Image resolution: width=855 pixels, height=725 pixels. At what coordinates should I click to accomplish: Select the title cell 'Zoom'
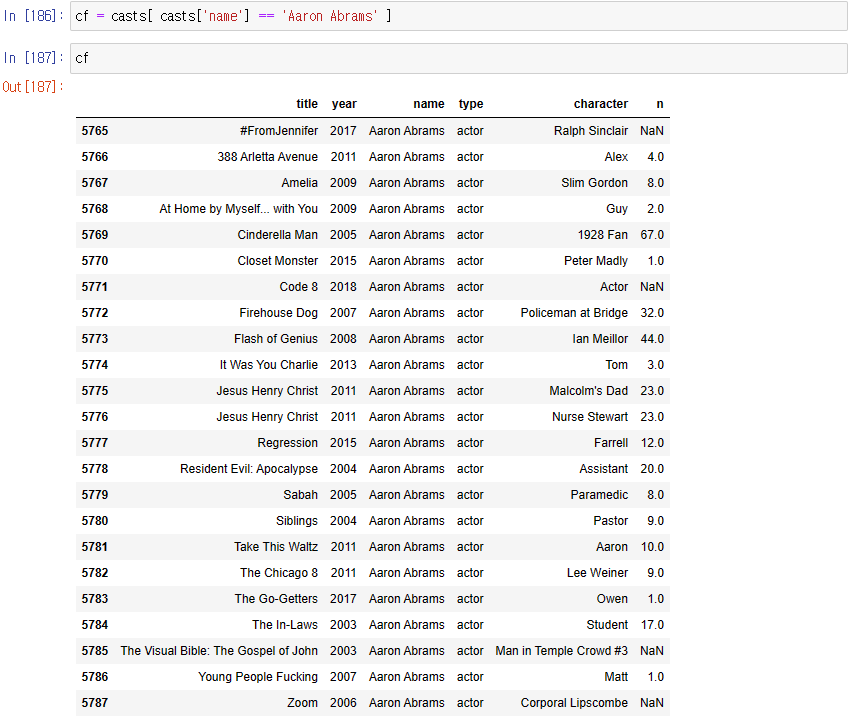(303, 703)
